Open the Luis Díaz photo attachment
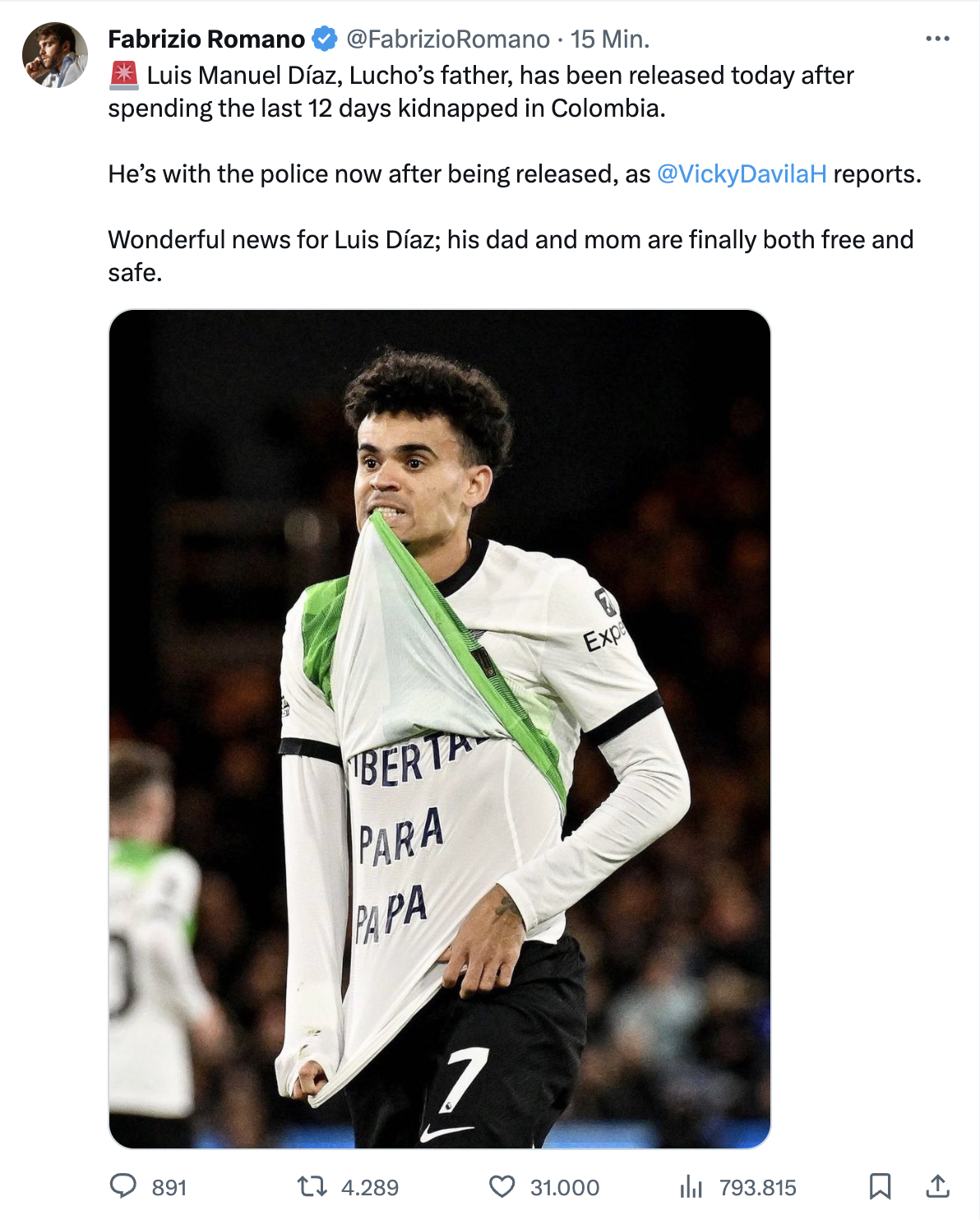 pos(440,728)
